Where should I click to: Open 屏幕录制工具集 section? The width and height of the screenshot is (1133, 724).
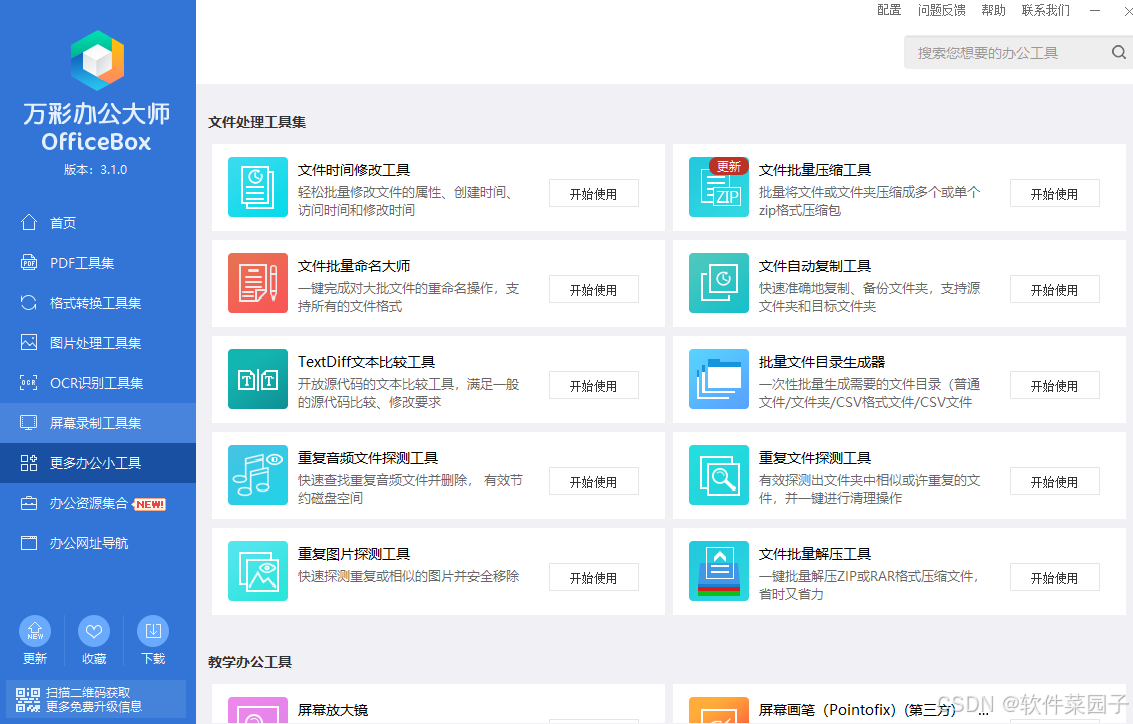point(98,423)
